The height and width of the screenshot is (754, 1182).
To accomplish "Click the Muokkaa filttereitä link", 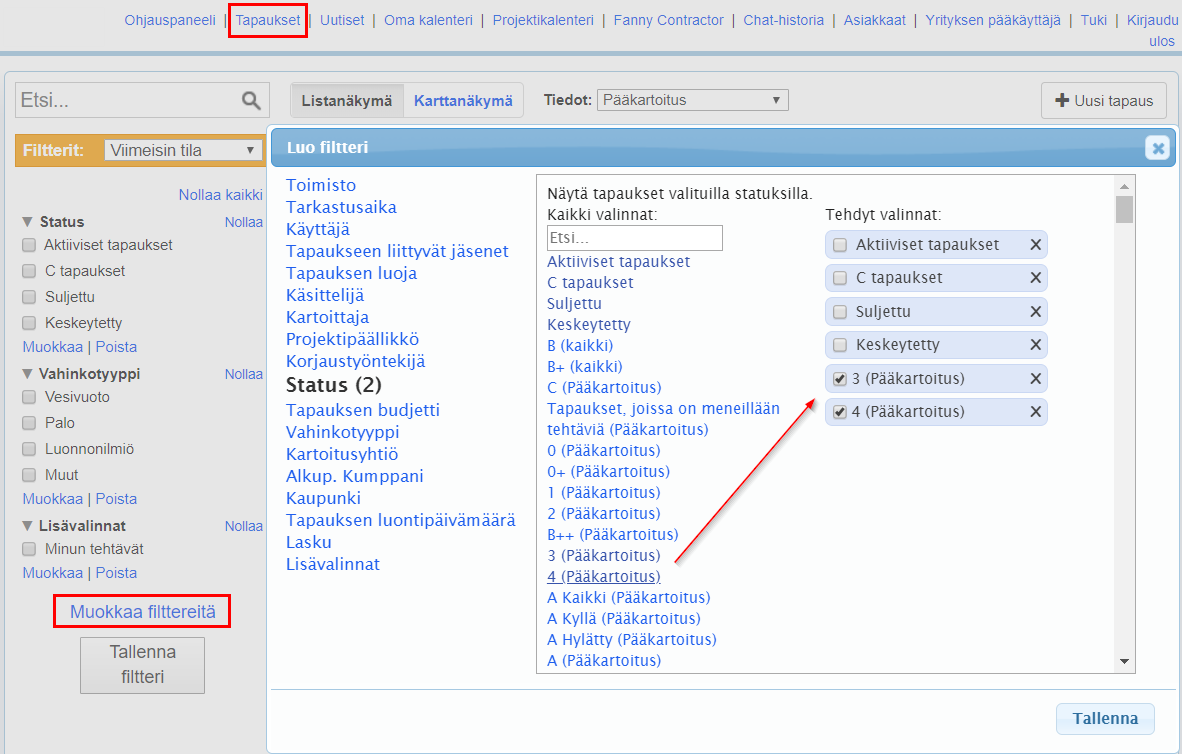I will click(x=142, y=610).
